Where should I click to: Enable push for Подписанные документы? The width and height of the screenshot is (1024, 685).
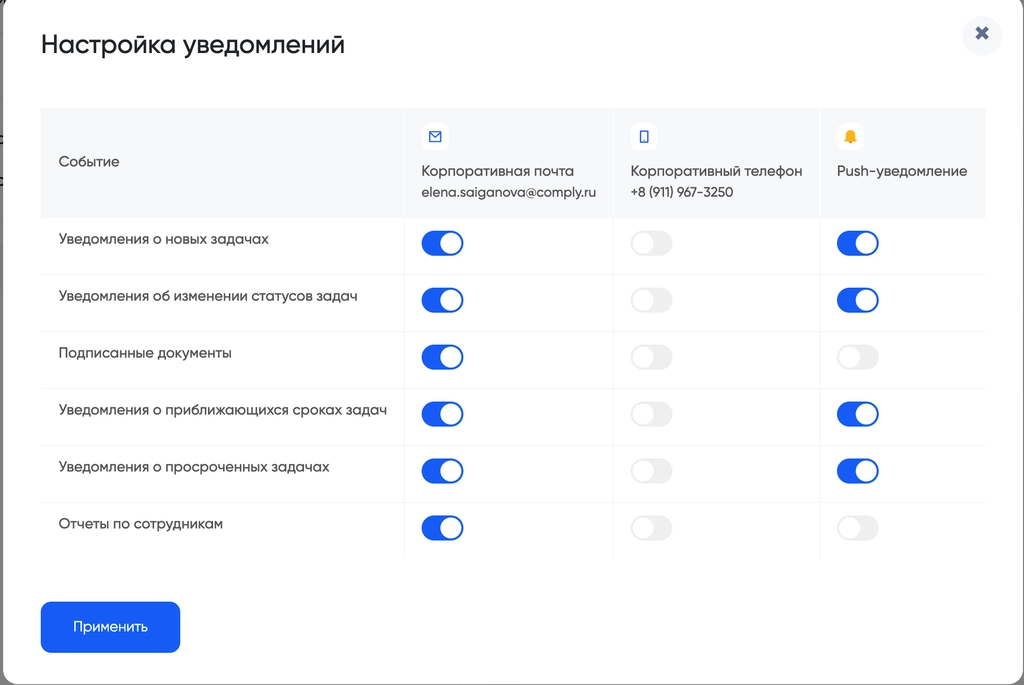pyautogui.click(x=857, y=357)
